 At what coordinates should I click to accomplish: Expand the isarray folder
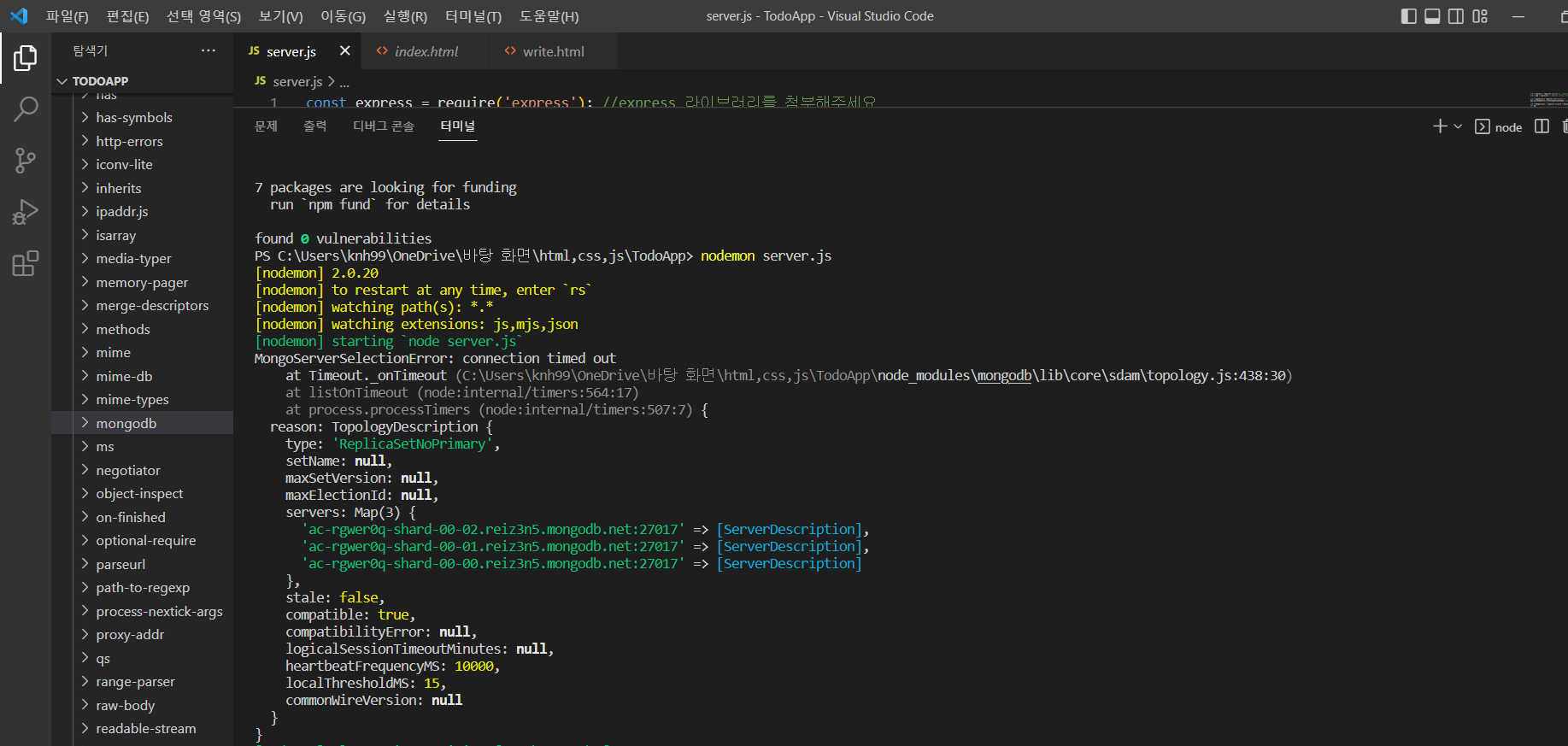click(x=142, y=235)
